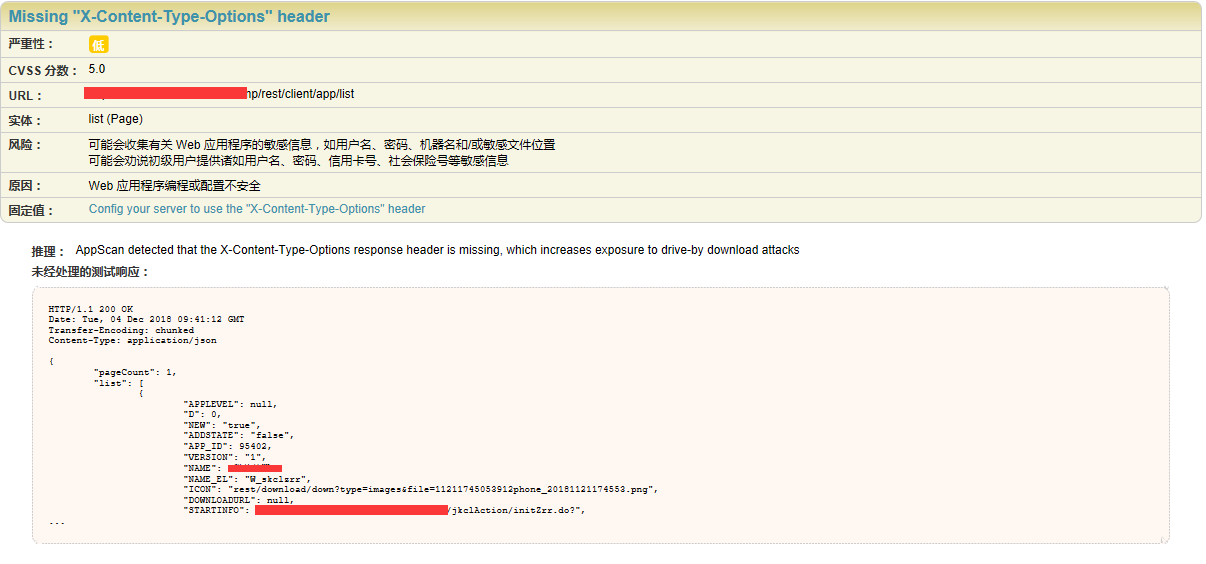
Task: Select the "ICON" download path line
Action: 421,489
